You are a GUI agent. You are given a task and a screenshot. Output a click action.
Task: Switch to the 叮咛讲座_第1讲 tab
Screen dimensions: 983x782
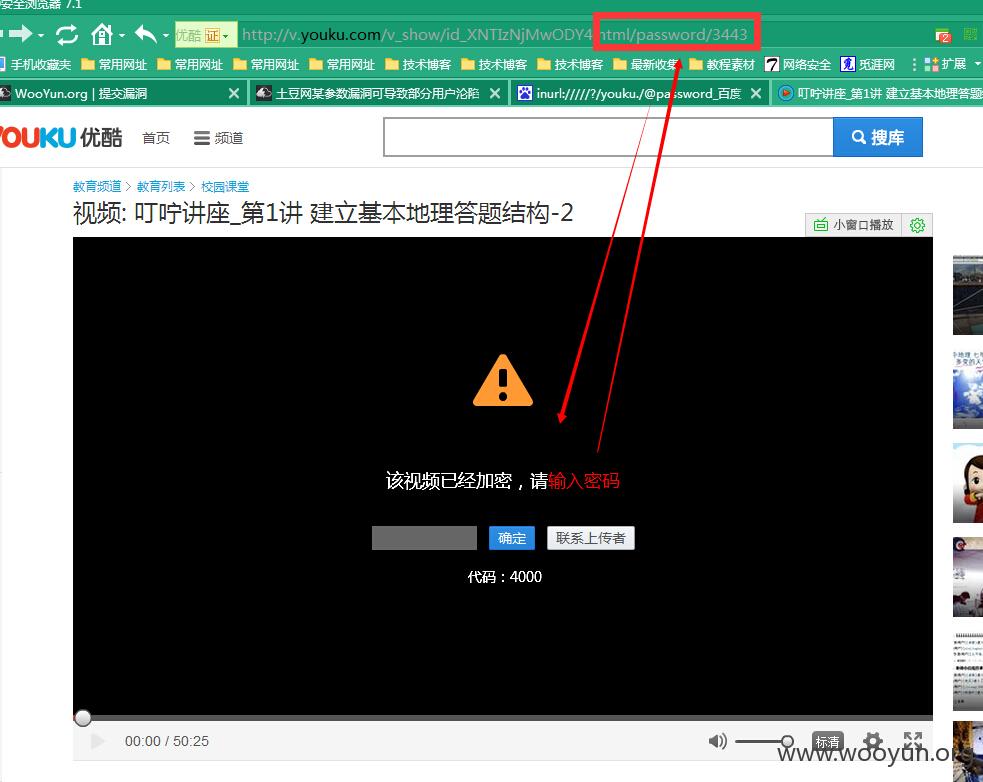pos(878,93)
